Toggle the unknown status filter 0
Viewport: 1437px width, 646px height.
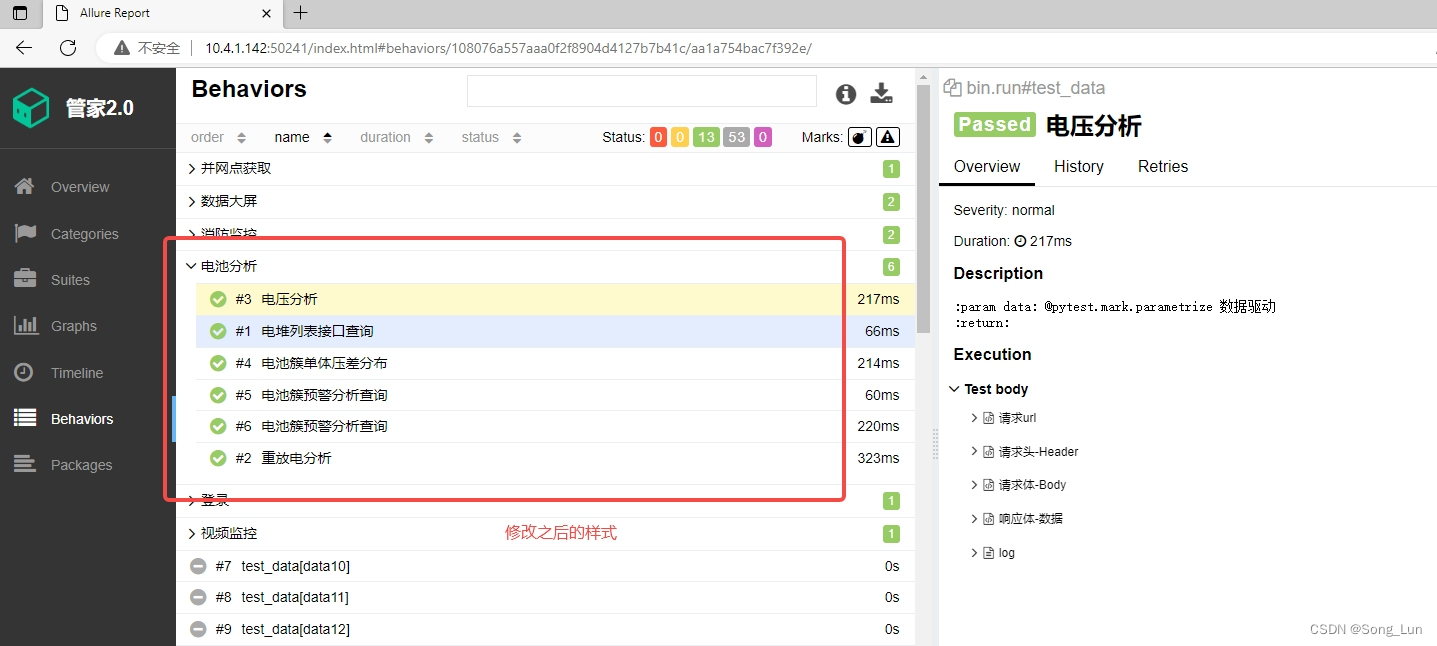click(763, 137)
